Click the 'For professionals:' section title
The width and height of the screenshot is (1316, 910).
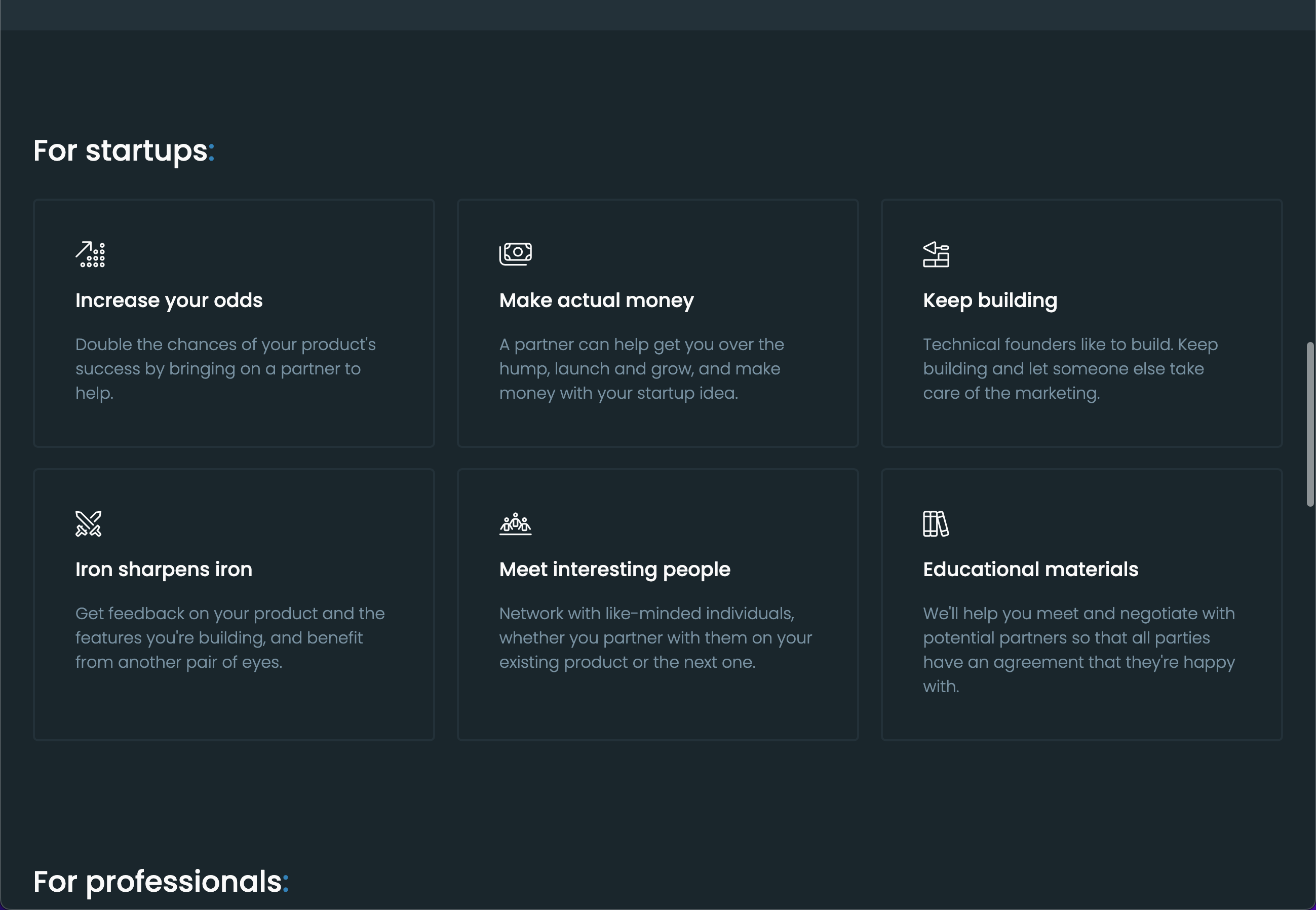161,882
